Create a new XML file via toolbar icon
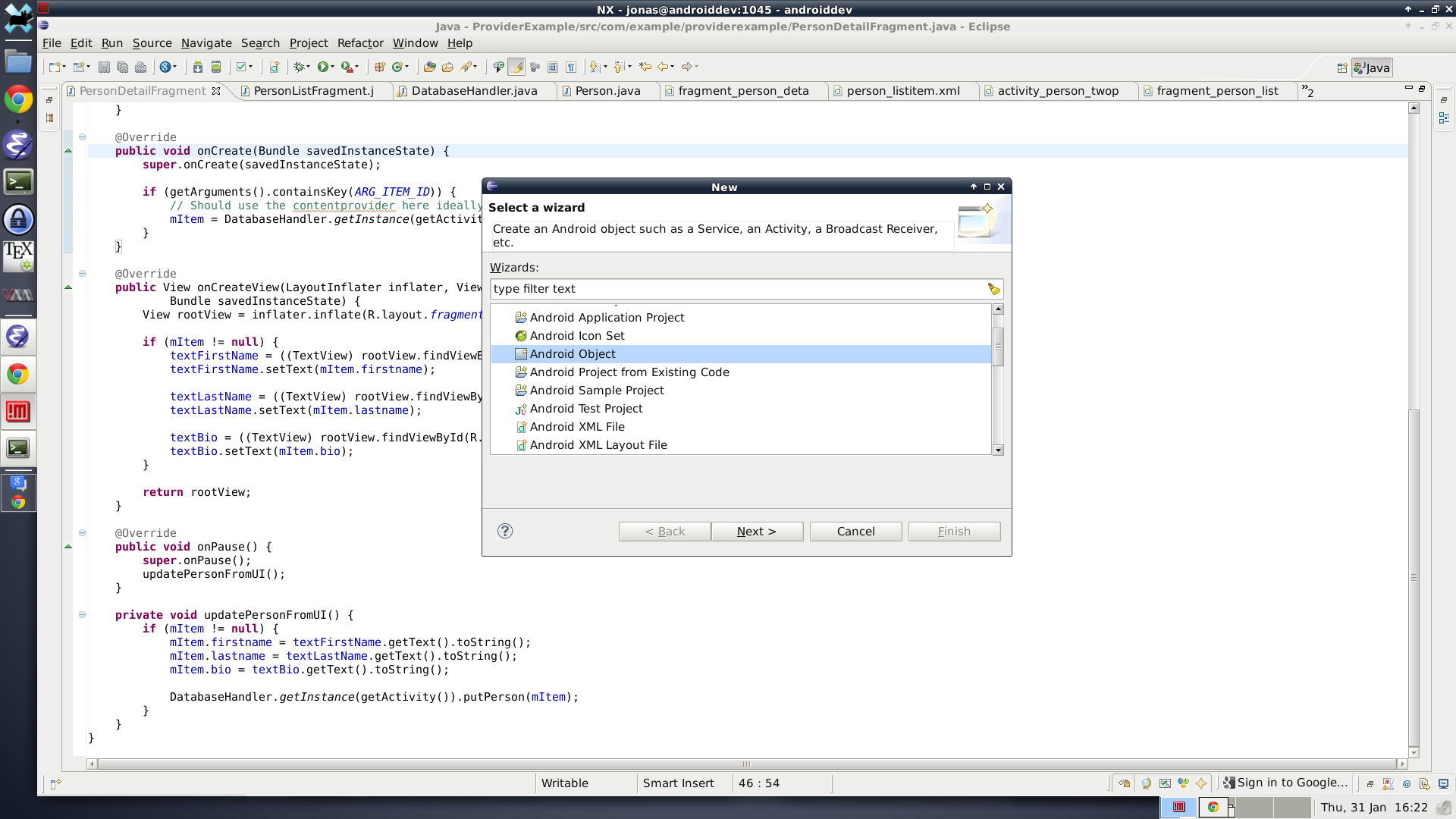 click(275, 67)
